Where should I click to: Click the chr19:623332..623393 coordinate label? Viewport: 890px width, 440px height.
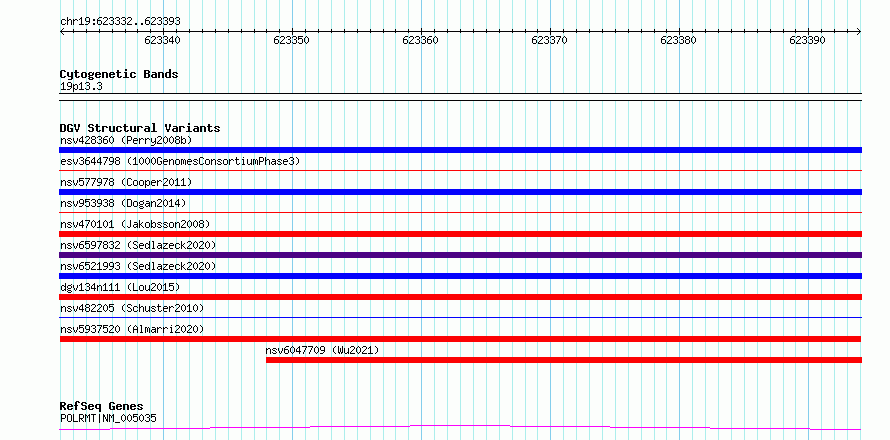(120, 22)
